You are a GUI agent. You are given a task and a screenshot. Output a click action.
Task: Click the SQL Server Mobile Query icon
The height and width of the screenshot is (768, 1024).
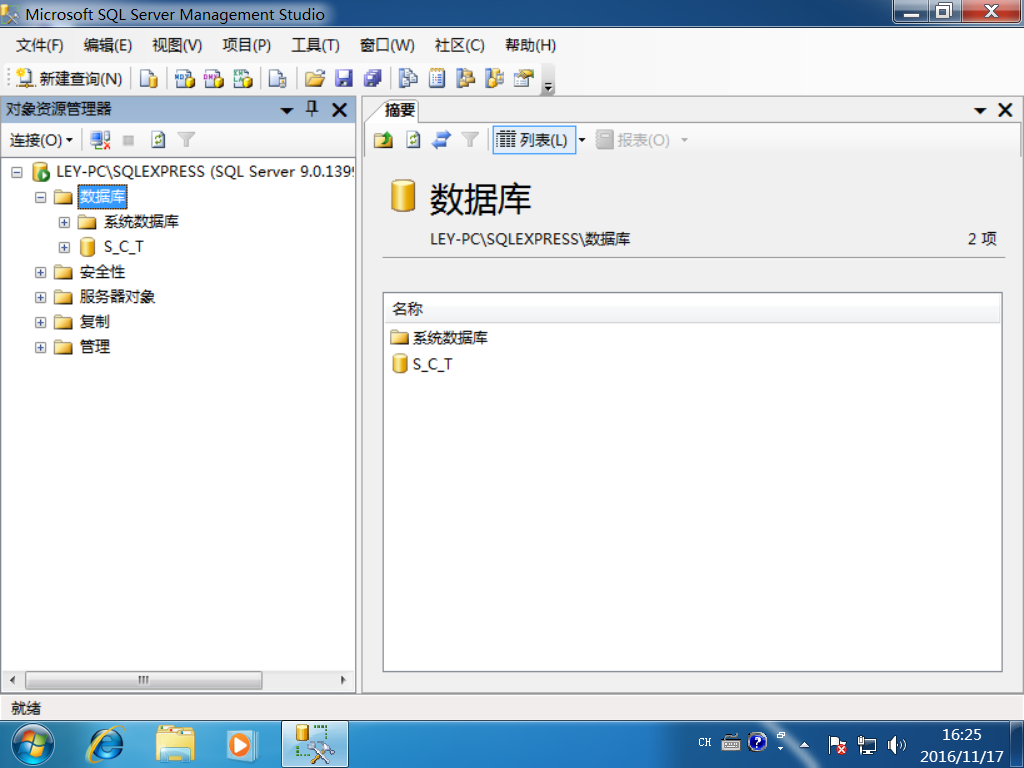(278, 78)
